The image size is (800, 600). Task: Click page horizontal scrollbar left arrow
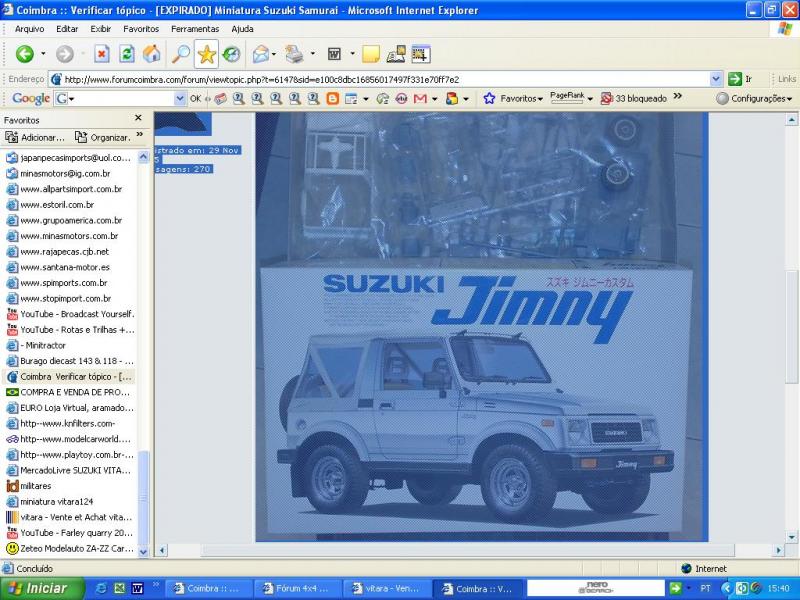pyautogui.click(x=162, y=550)
